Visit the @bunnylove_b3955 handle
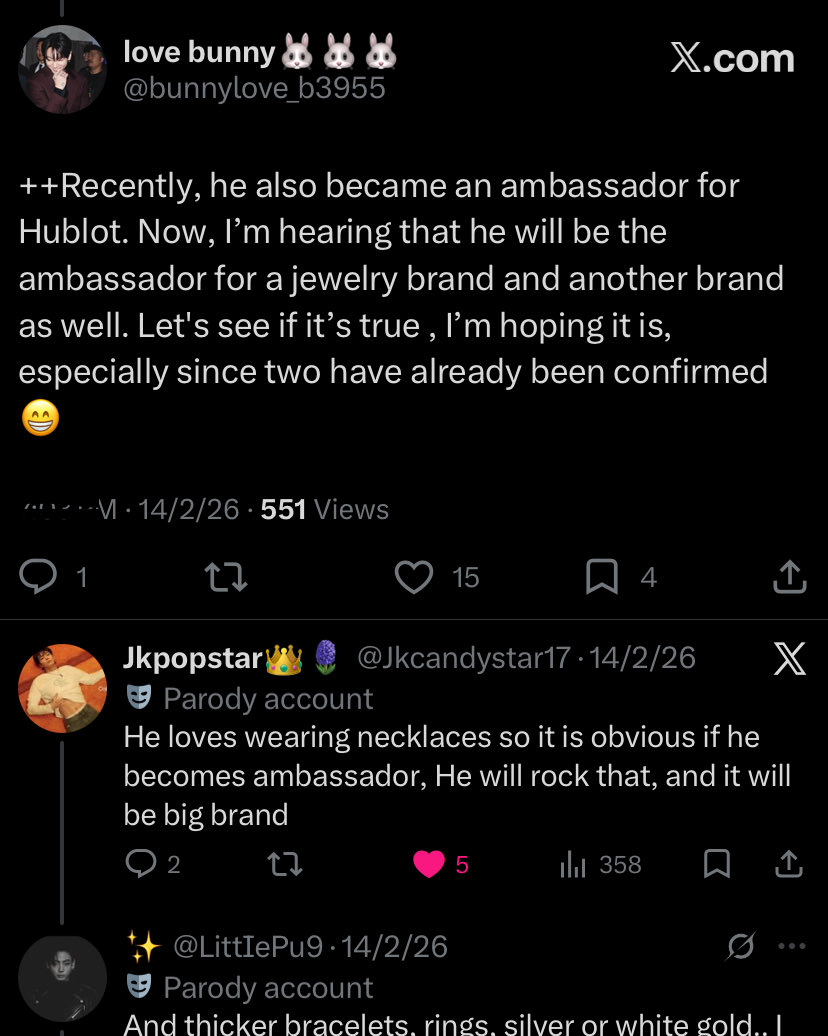828x1036 pixels. pos(254,89)
